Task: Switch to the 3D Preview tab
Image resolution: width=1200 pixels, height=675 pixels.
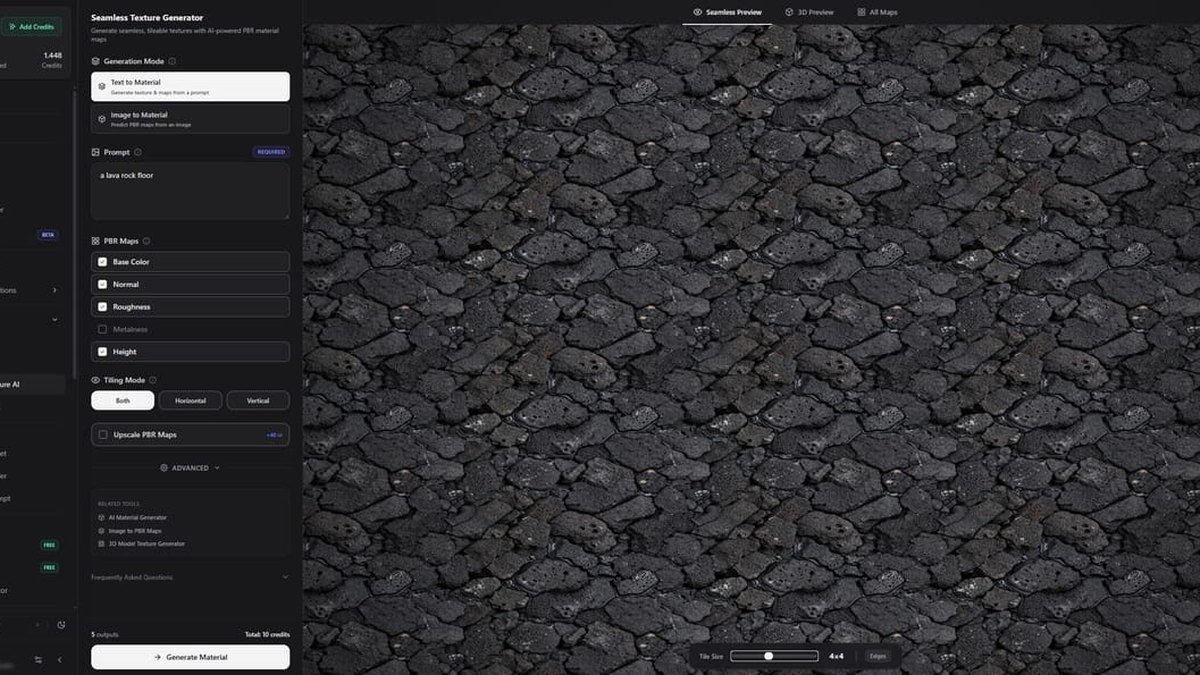Action: 809,12
